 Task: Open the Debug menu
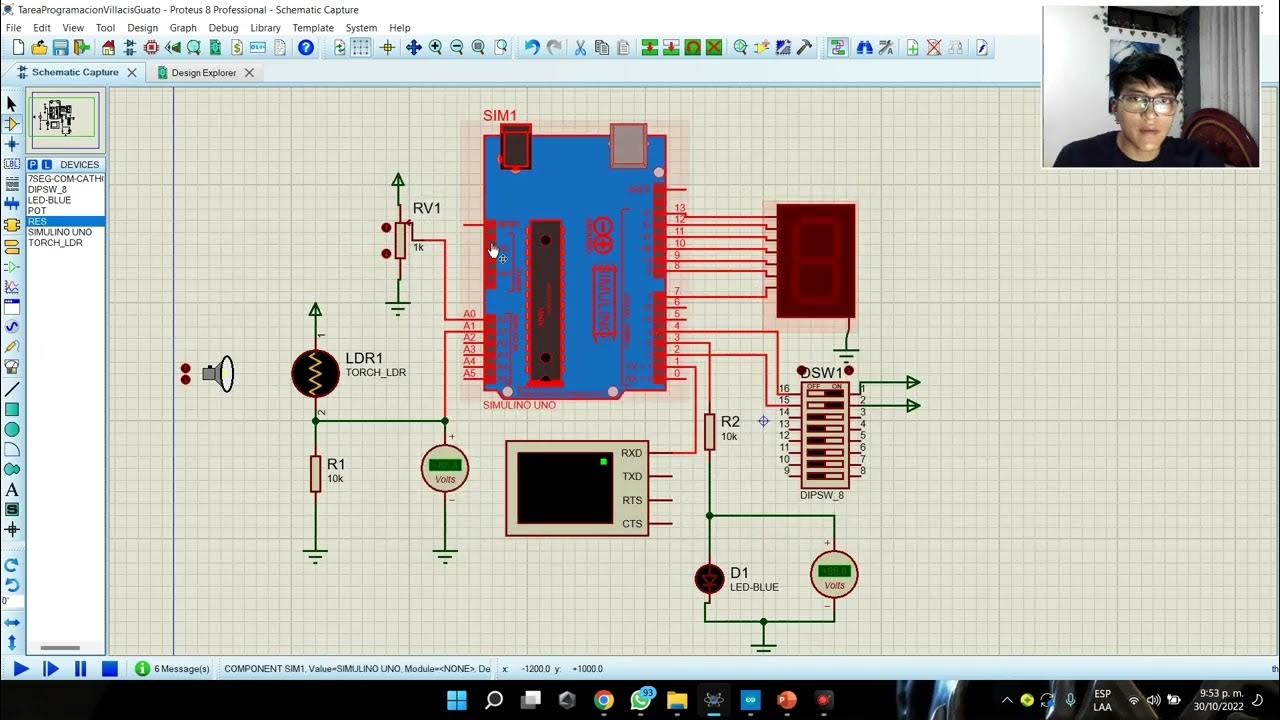(x=223, y=28)
